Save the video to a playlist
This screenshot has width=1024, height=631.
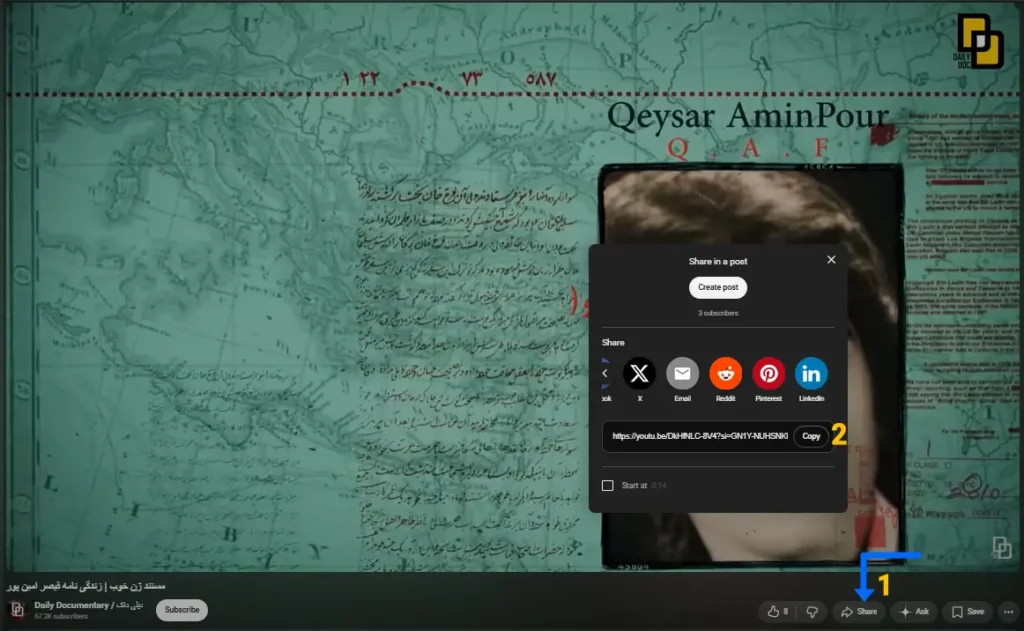coord(968,612)
